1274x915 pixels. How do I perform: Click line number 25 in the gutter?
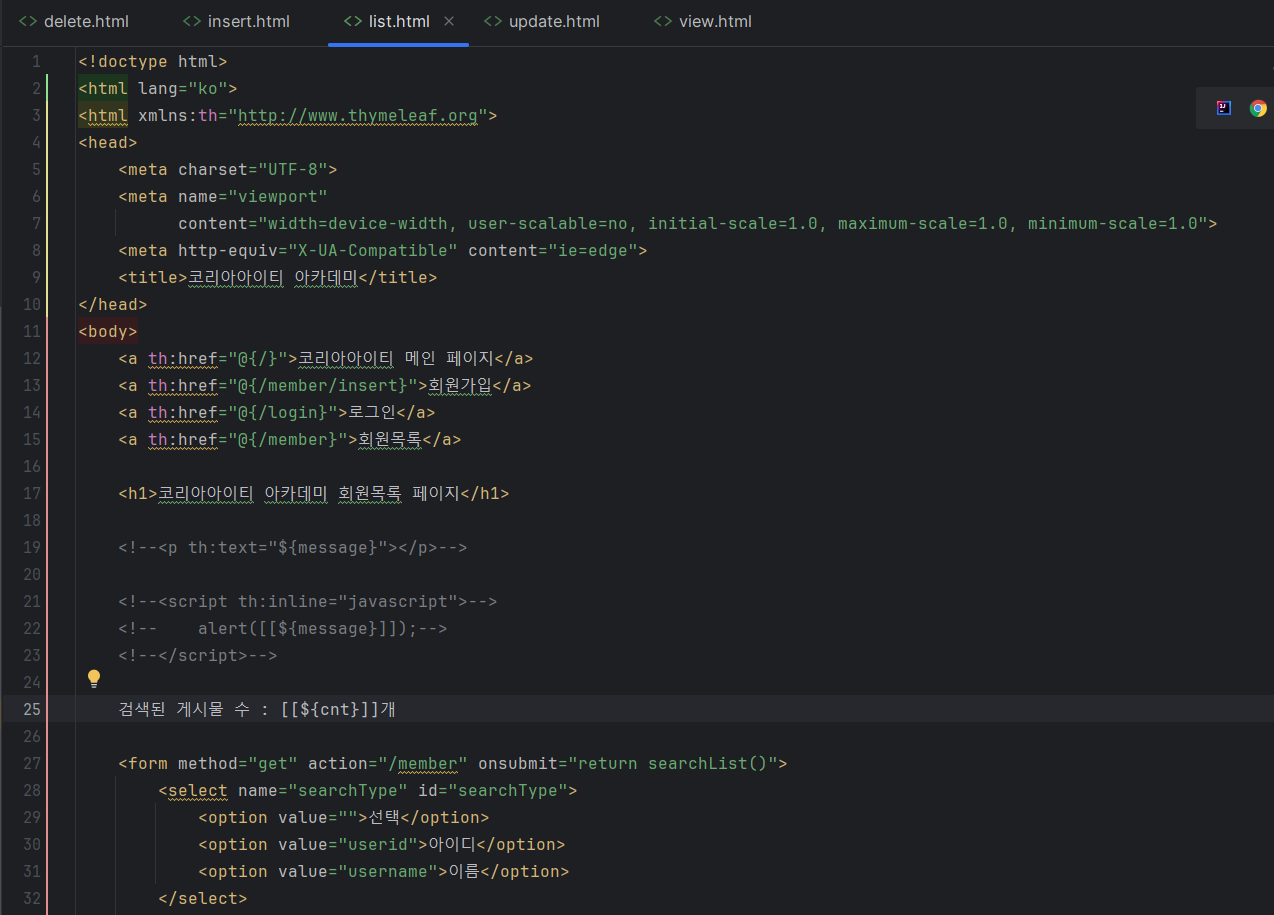tap(32, 709)
